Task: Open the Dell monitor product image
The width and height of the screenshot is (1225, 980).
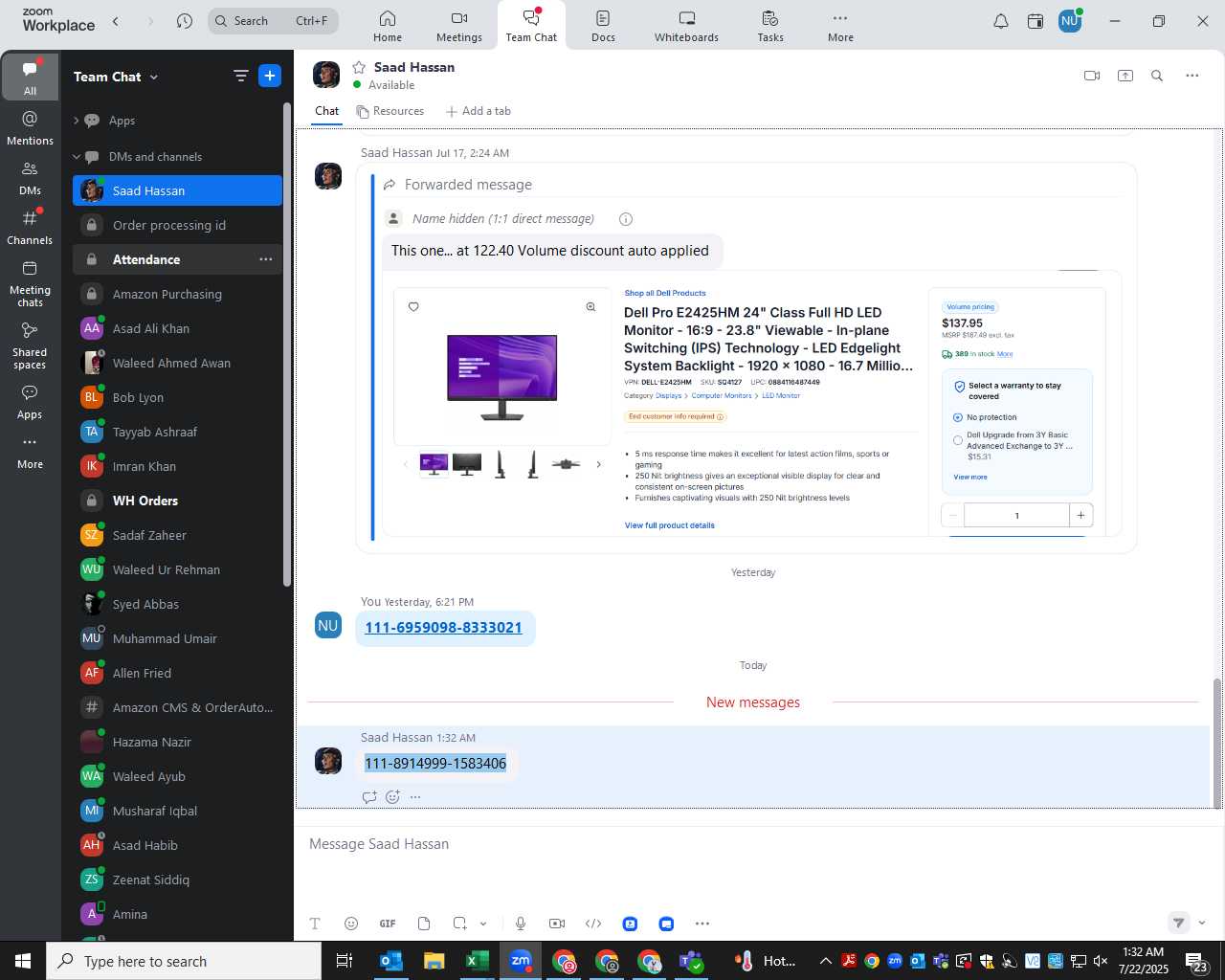Action: coord(502,377)
